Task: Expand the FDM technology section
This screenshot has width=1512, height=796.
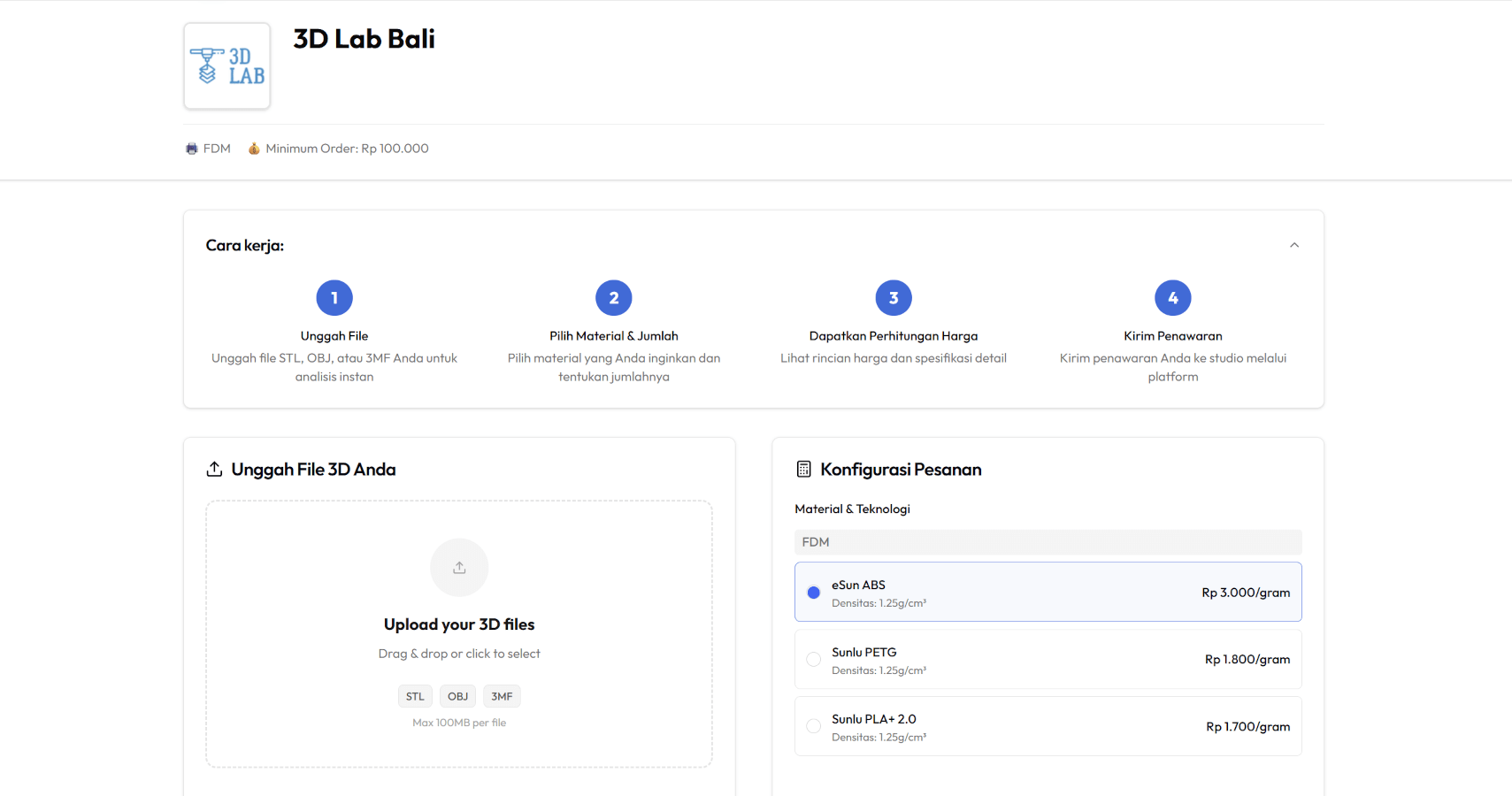Action: tap(1048, 542)
